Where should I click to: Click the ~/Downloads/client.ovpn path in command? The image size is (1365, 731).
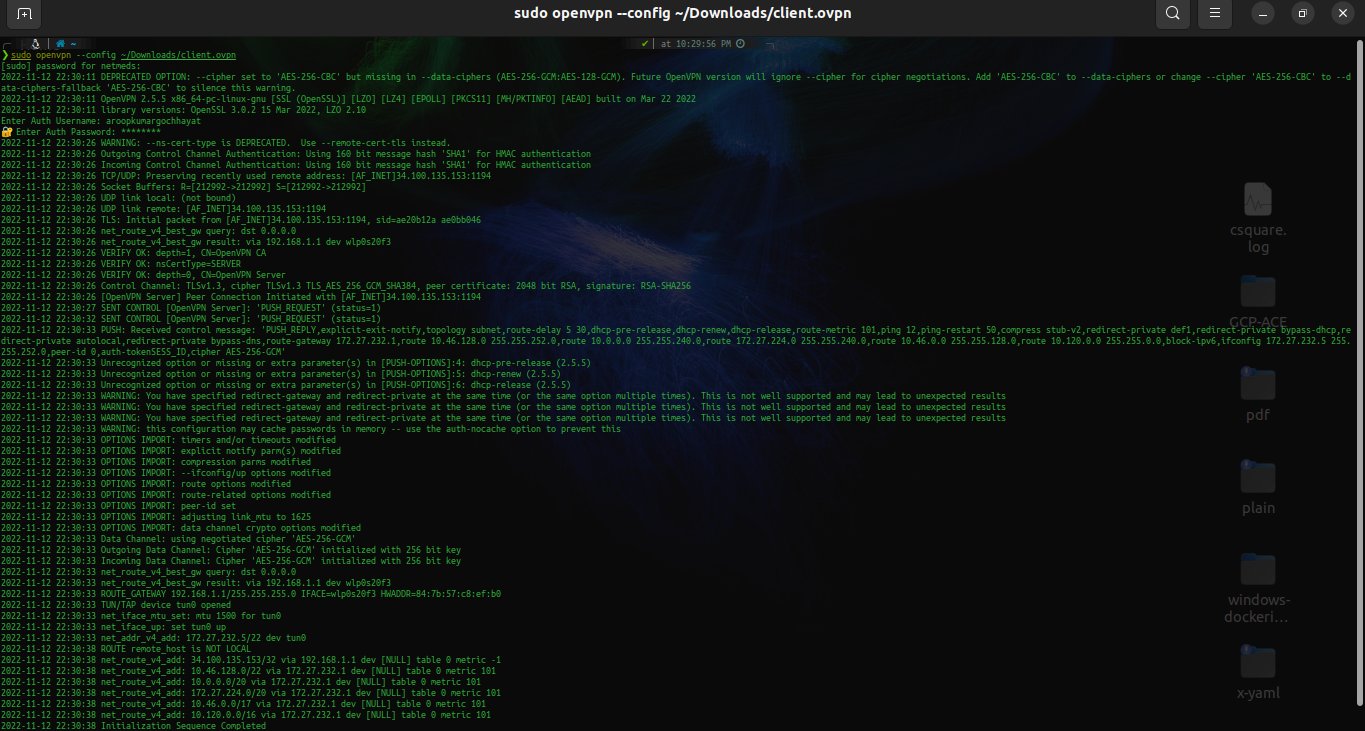(x=178, y=55)
